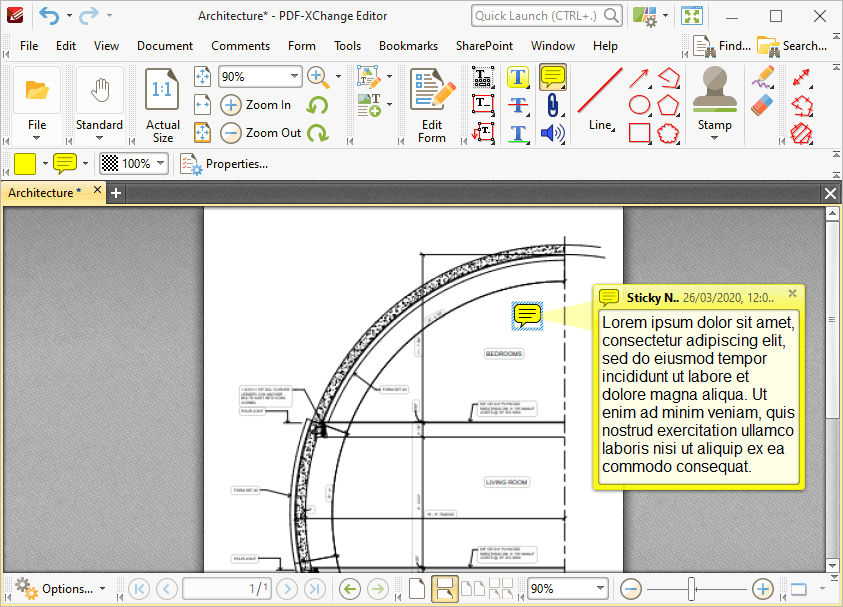Open the zoom level dropdown in the toolbar
Screen dimensions: 843x607
pos(294,77)
